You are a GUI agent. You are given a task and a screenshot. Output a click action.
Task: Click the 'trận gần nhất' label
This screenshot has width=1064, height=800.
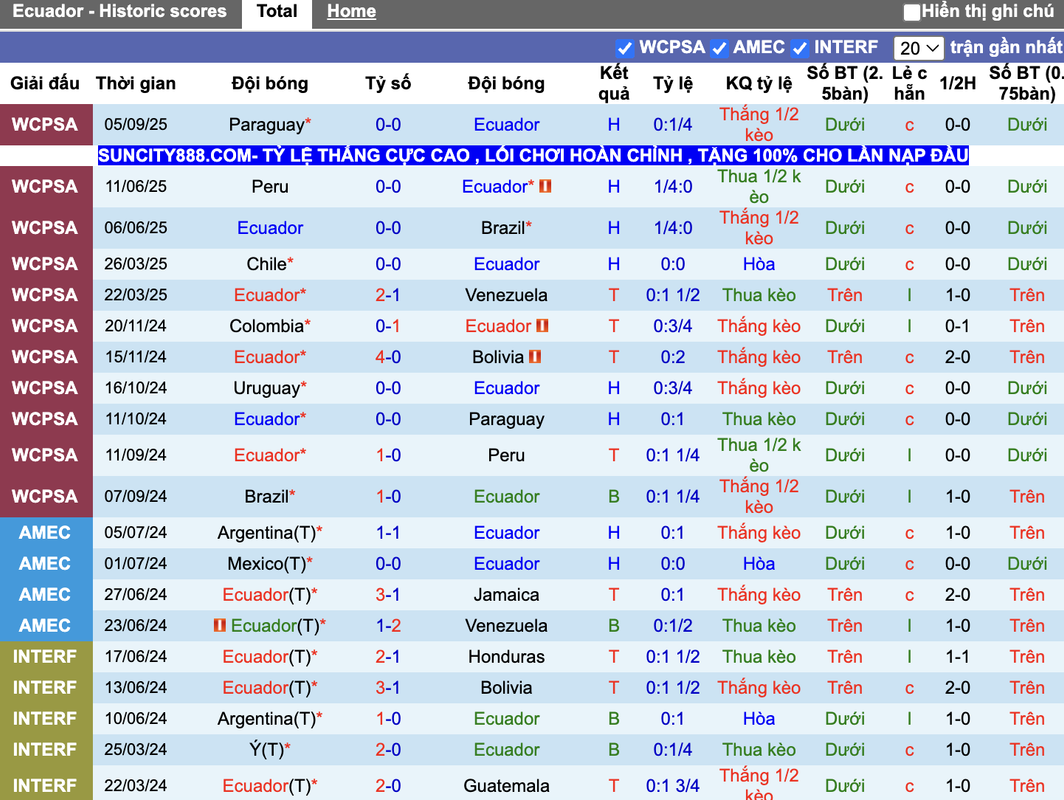point(1006,47)
